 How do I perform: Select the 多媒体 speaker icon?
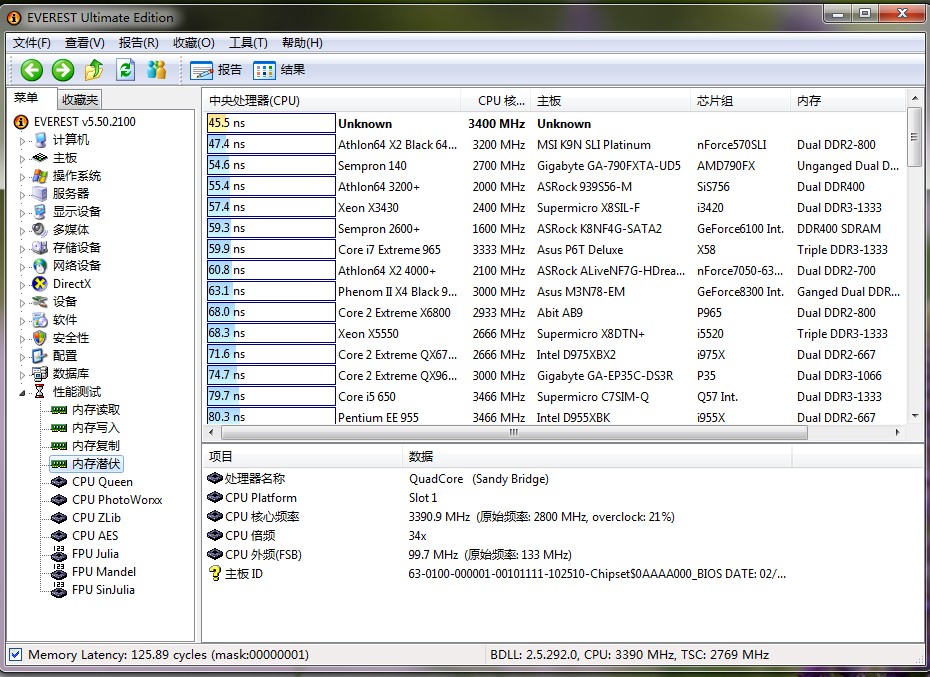click(40, 230)
